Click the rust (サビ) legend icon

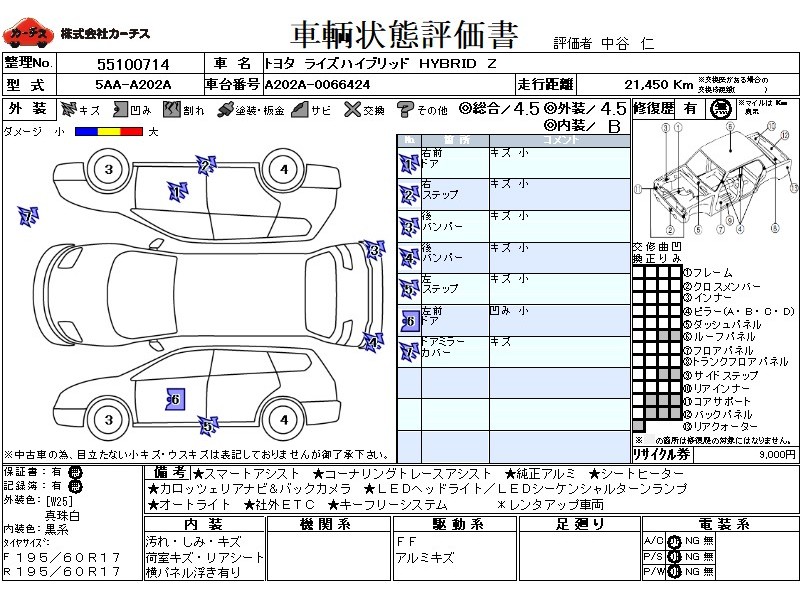pyautogui.click(x=299, y=109)
